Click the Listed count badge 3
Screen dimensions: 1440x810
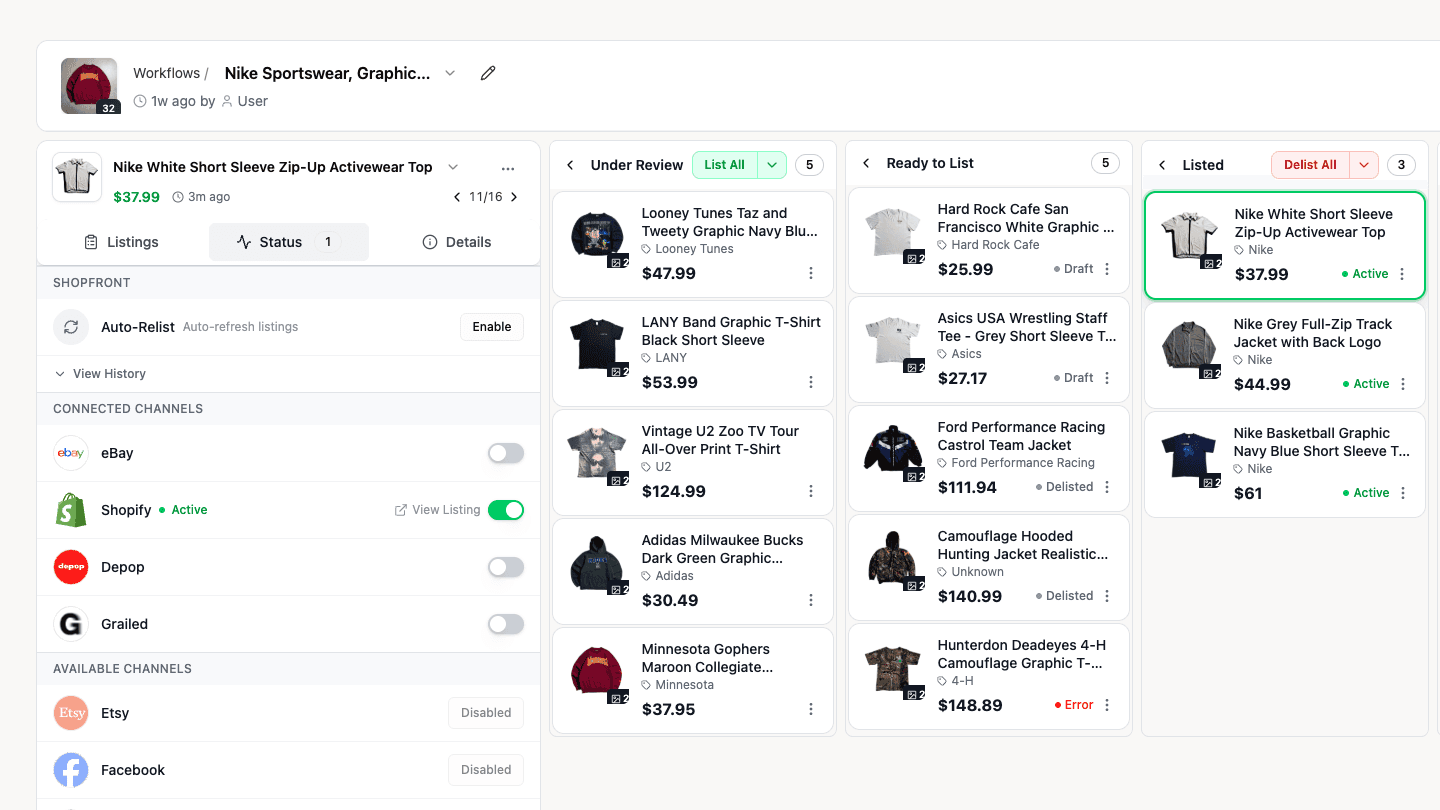tap(1401, 165)
